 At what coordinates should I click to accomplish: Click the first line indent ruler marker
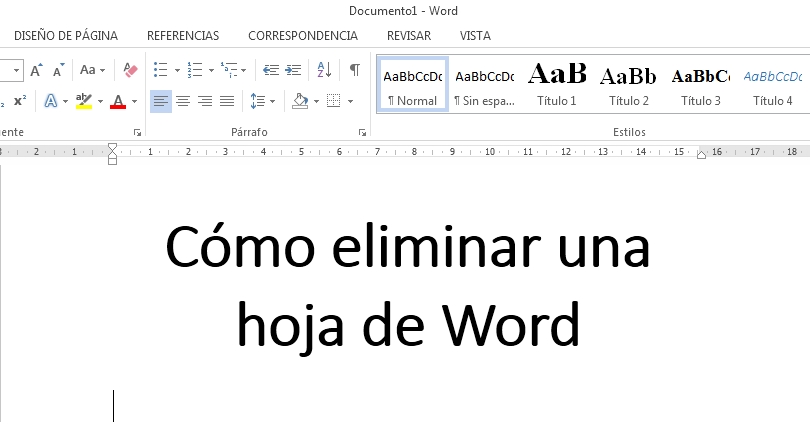pos(113,147)
